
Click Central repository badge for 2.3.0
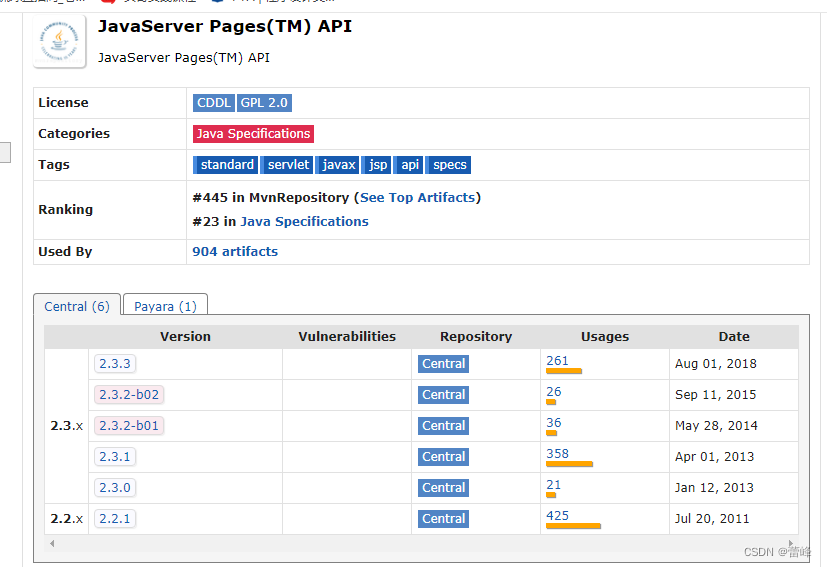tap(443, 488)
